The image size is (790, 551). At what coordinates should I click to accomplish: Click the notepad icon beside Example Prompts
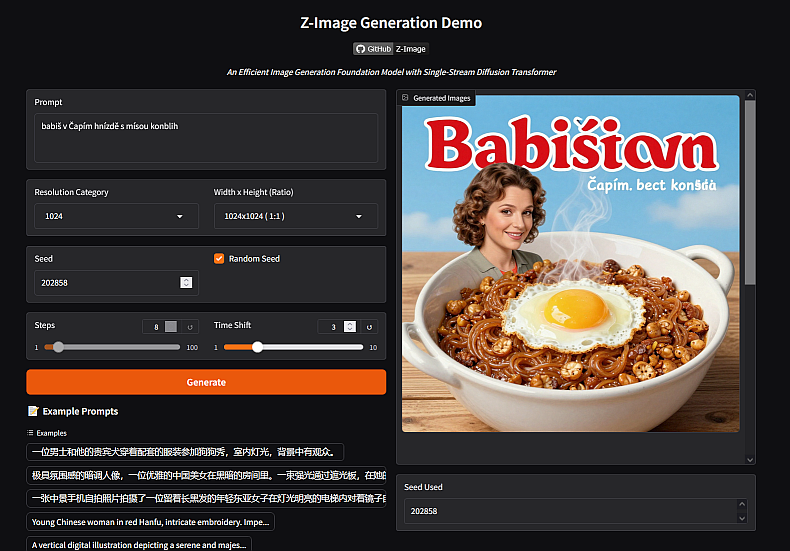tap(33, 411)
